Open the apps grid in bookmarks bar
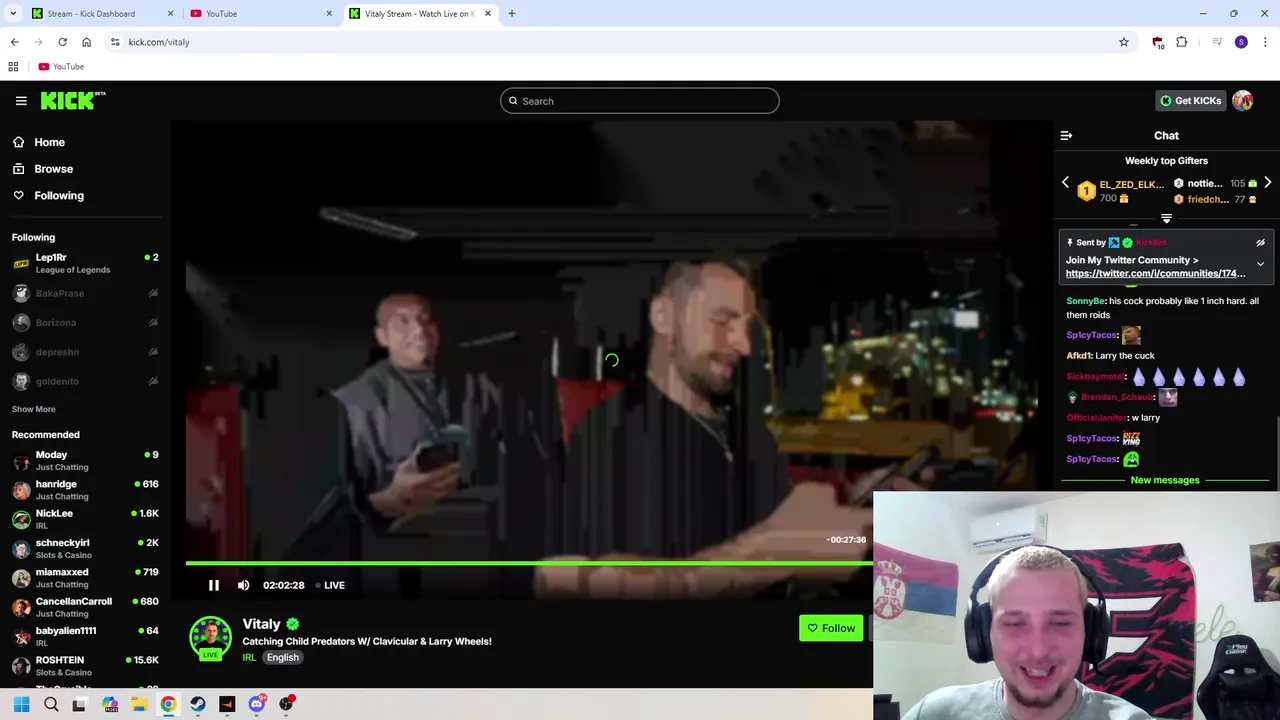This screenshot has width=1280, height=720. (13, 67)
